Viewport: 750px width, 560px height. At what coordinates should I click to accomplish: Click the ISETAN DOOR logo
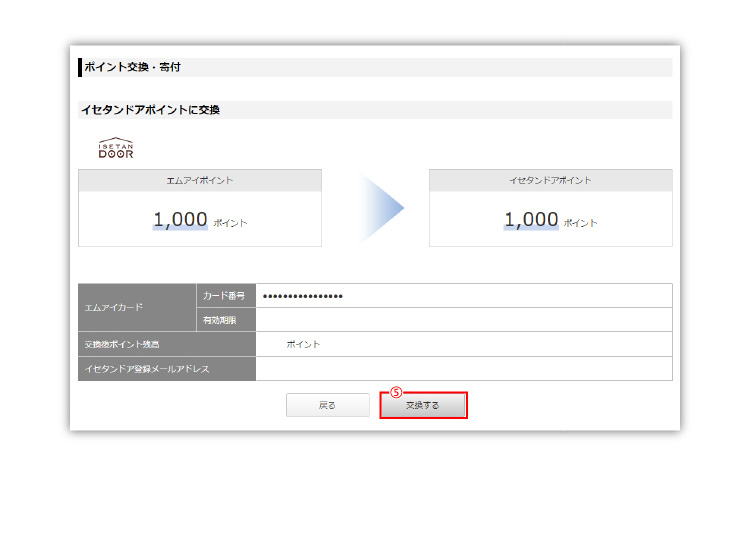click(x=116, y=148)
